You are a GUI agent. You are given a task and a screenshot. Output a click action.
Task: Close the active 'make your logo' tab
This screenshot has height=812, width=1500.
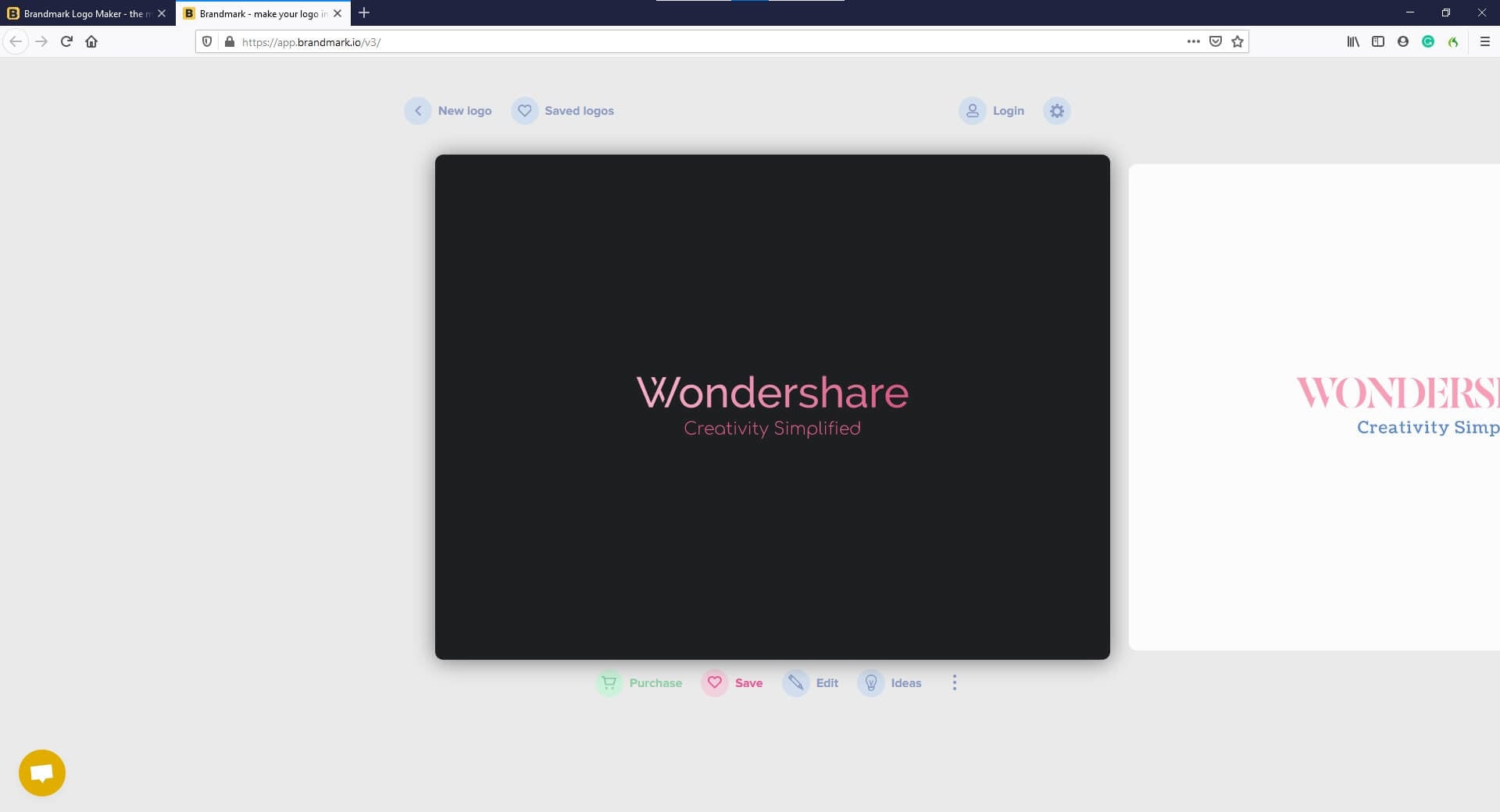pyautogui.click(x=337, y=13)
